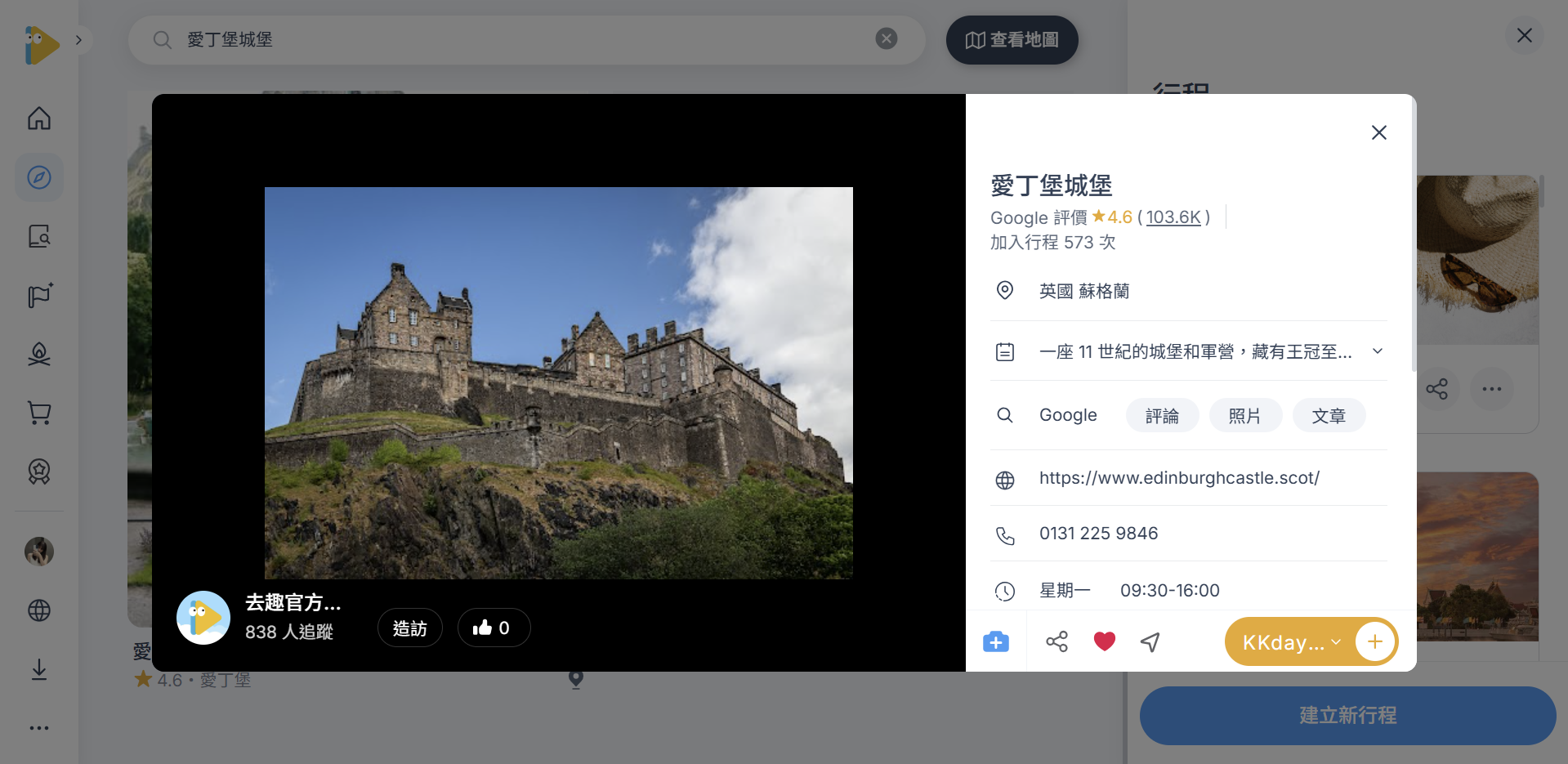
Task: Open the edinburghcastle.scot website link
Action: 1179,478
